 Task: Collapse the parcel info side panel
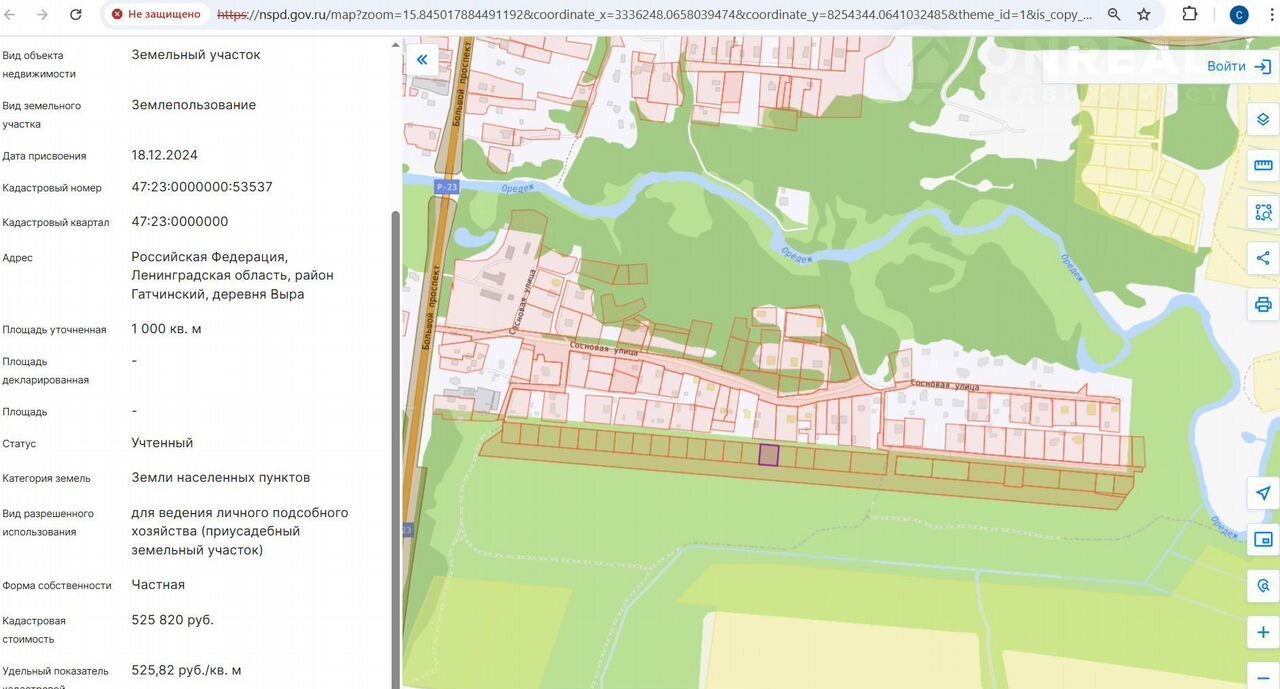(422, 60)
